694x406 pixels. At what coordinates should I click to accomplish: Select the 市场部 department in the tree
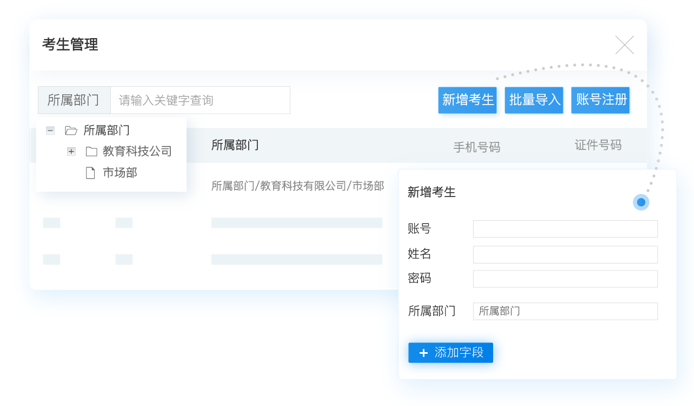pyautogui.click(x=119, y=173)
